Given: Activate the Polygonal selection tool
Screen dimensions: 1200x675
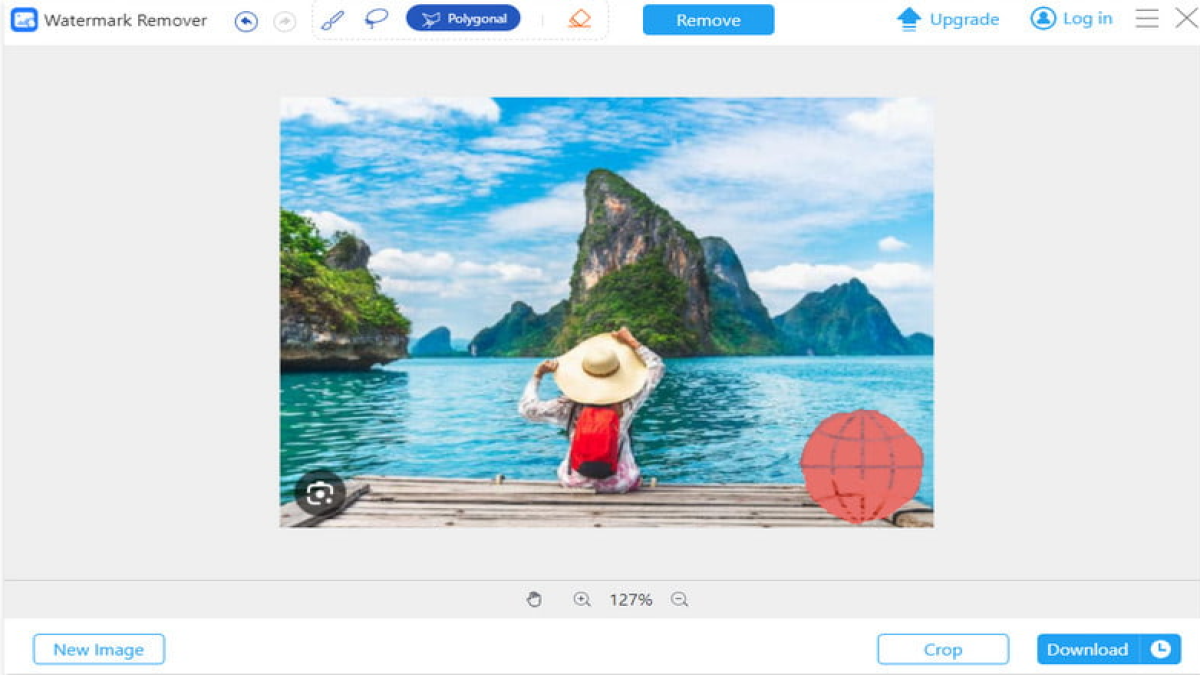Looking at the screenshot, I should (x=463, y=18).
